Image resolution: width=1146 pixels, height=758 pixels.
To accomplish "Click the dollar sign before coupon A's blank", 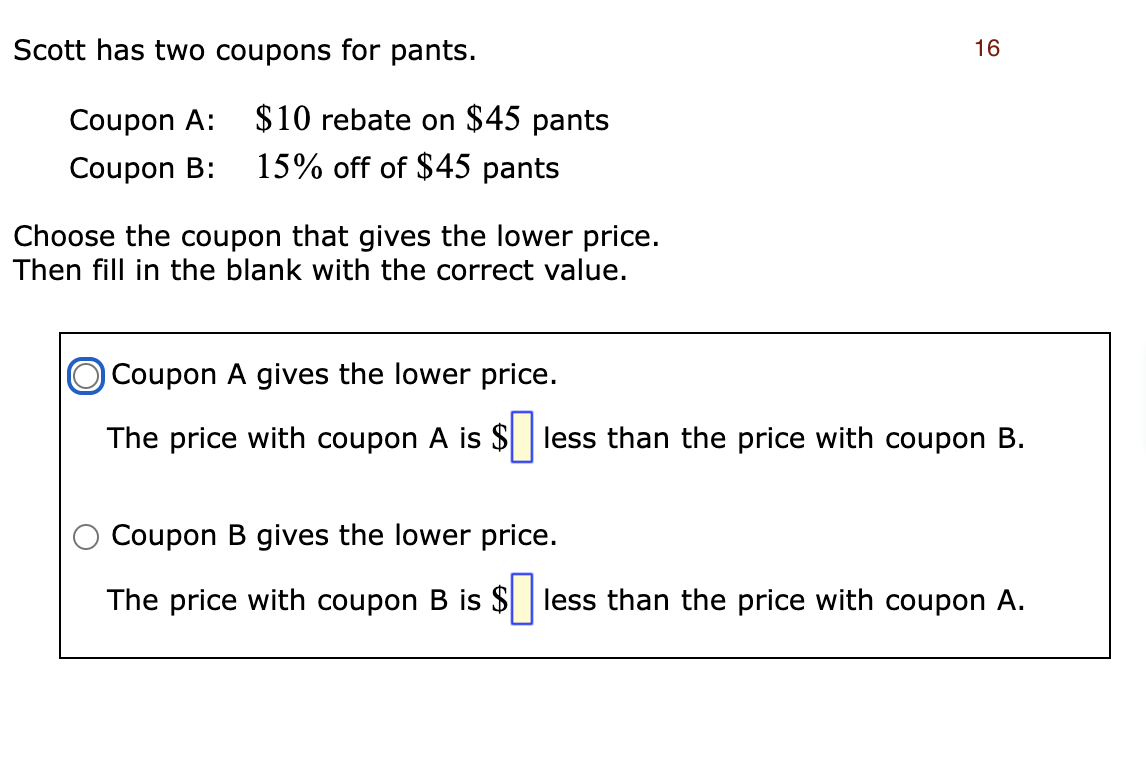I will (x=500, y=438).
